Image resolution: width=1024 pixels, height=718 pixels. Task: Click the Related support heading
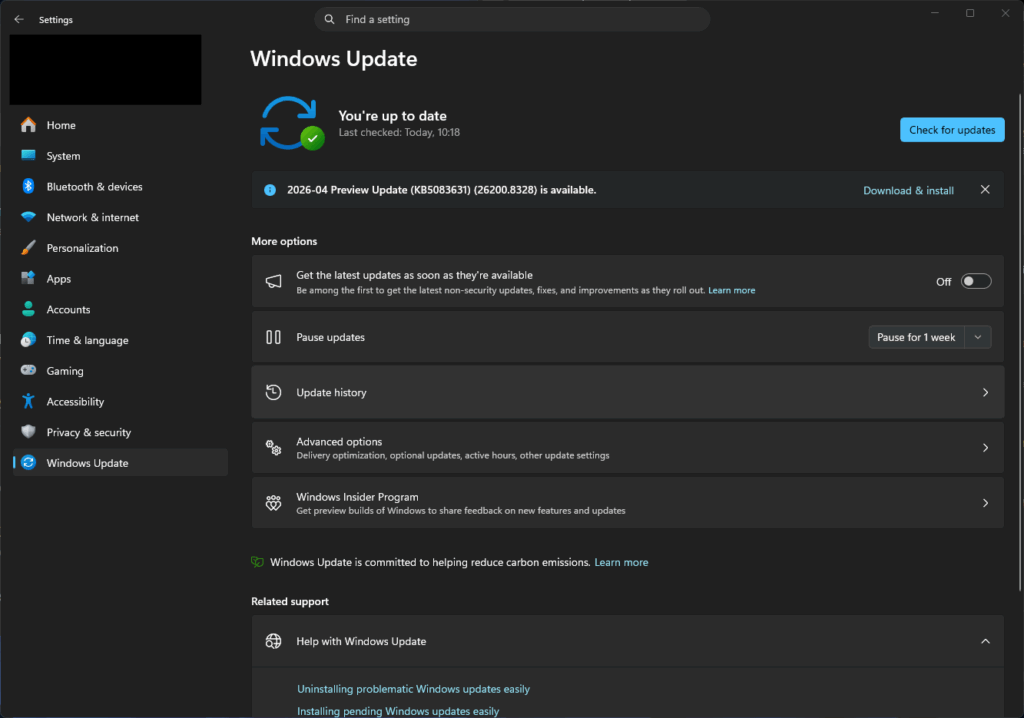coord(290,601)
